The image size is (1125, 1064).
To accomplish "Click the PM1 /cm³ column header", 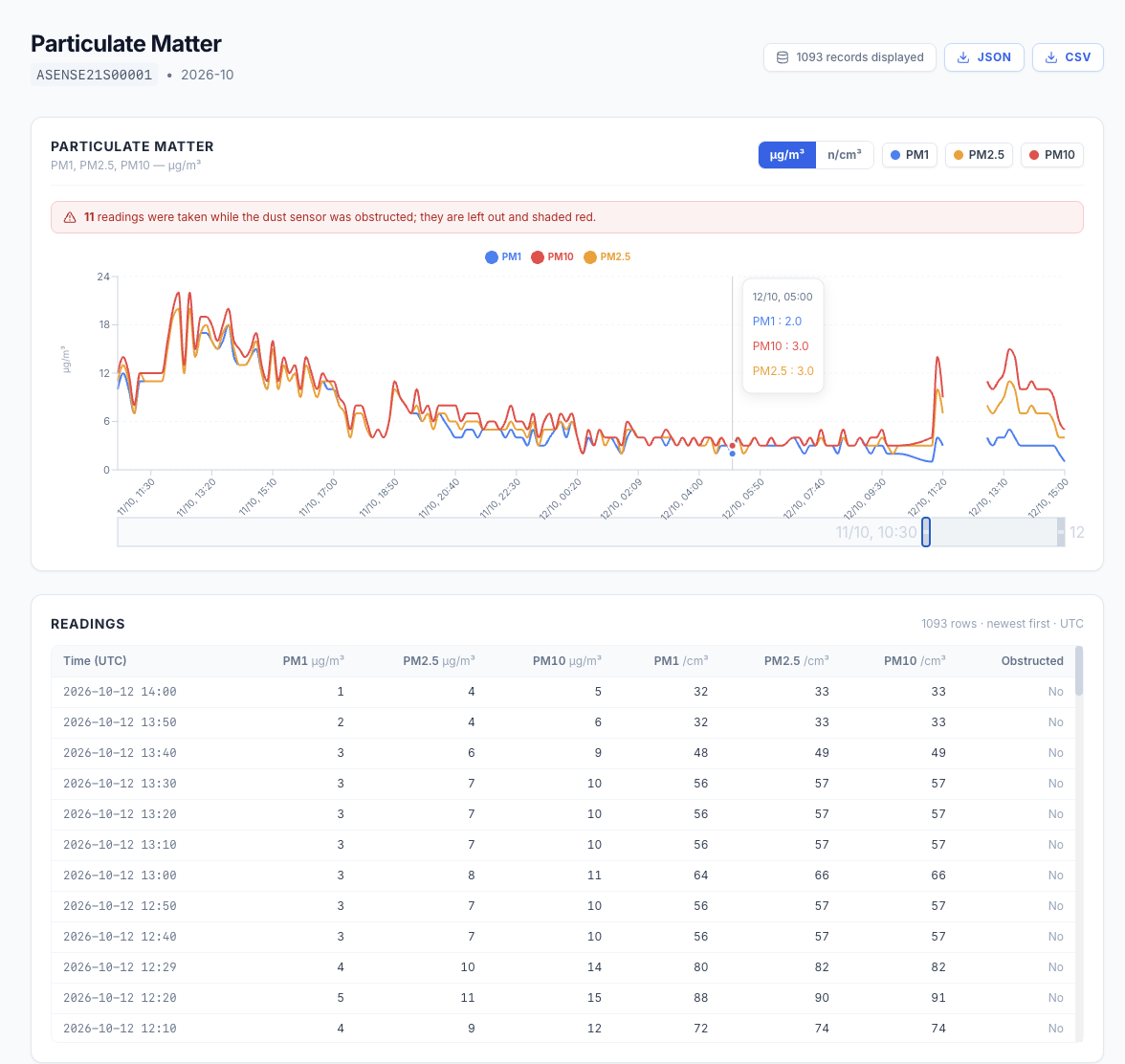I will tap(680, 661).
